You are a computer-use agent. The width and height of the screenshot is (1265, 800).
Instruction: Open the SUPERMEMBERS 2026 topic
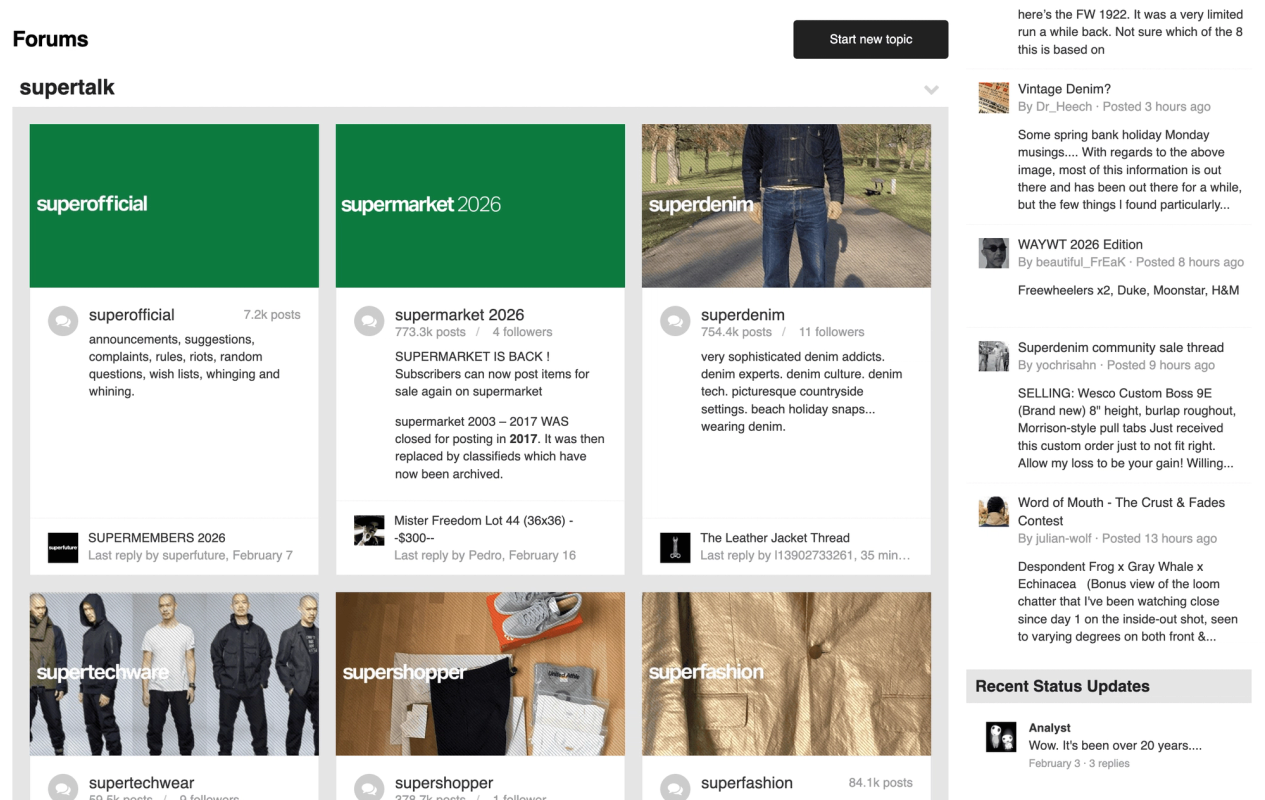pyautogui.click(x=157, y=538)
